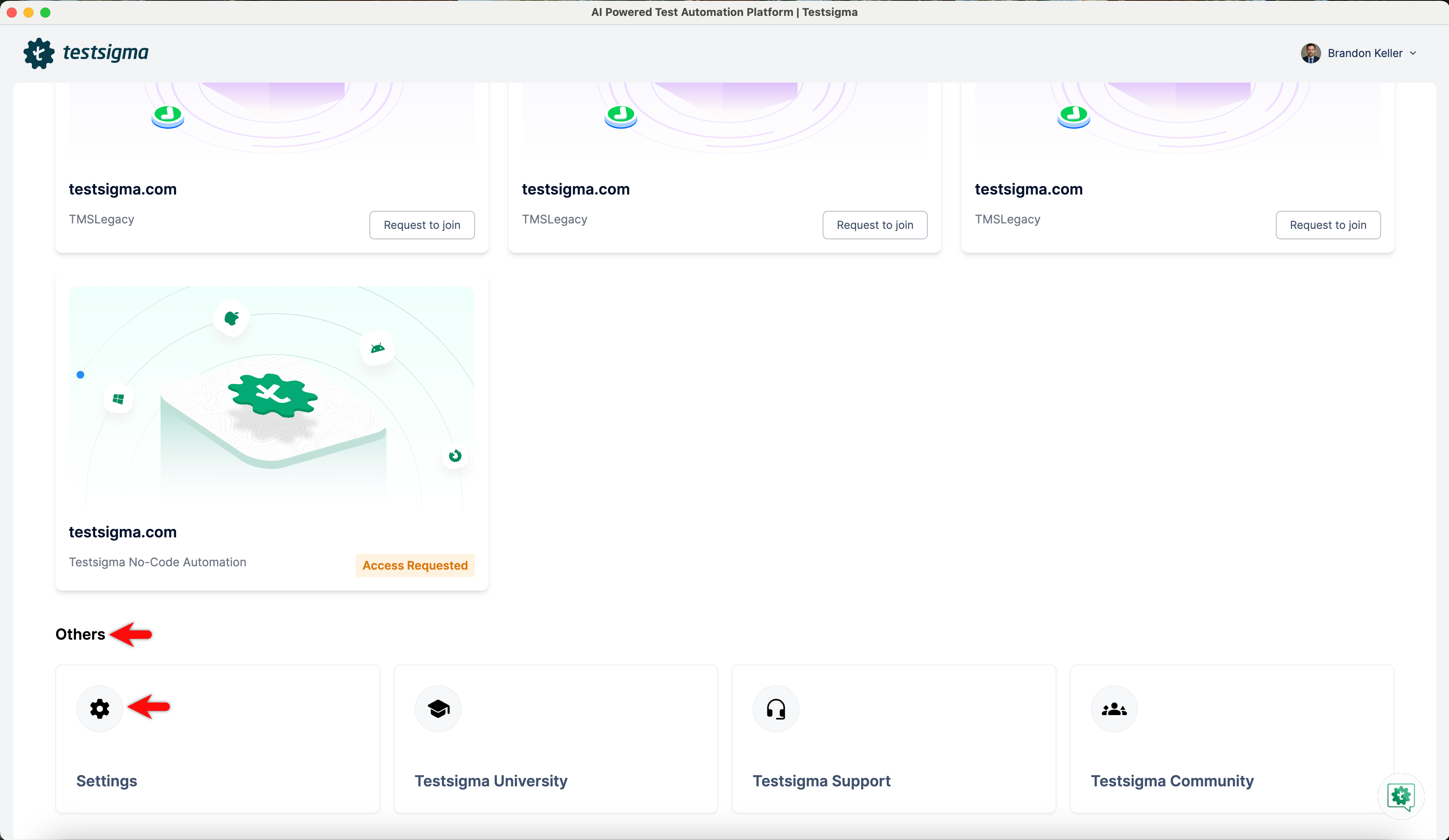Open the Settings gear icon

(x=99, y=708)
